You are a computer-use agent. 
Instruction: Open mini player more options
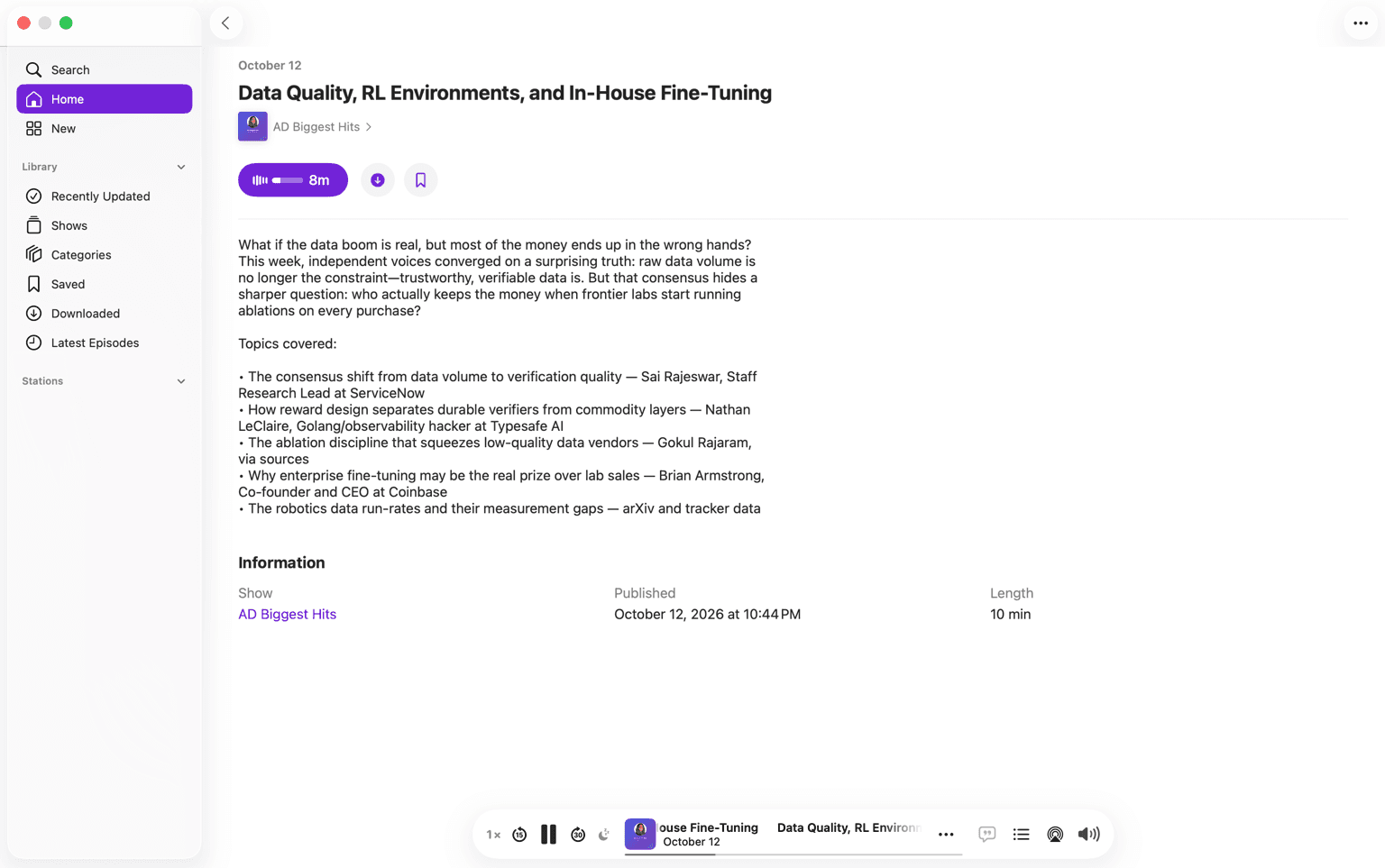(946, 835)
